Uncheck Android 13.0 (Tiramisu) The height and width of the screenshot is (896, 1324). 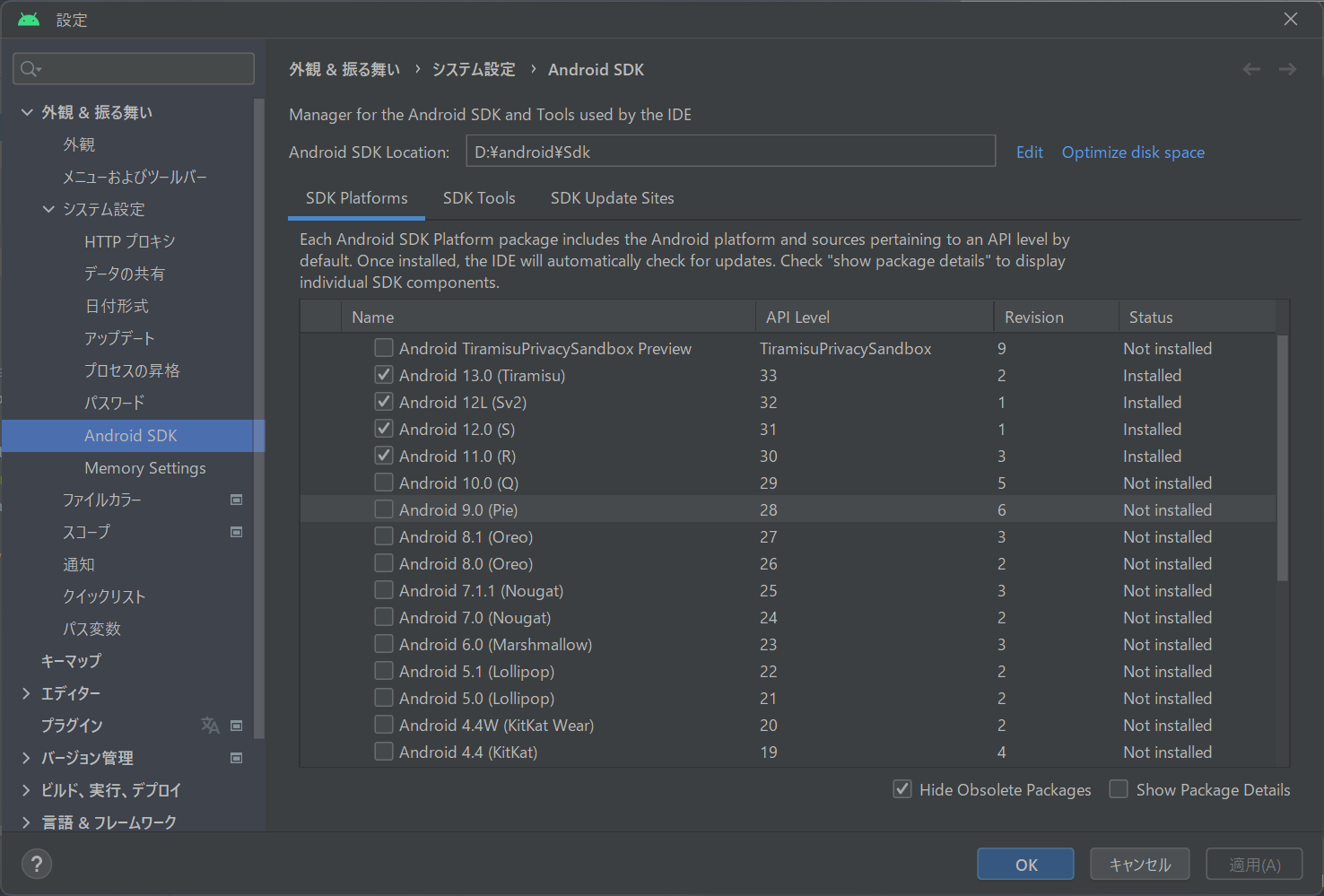coord(384,375)
